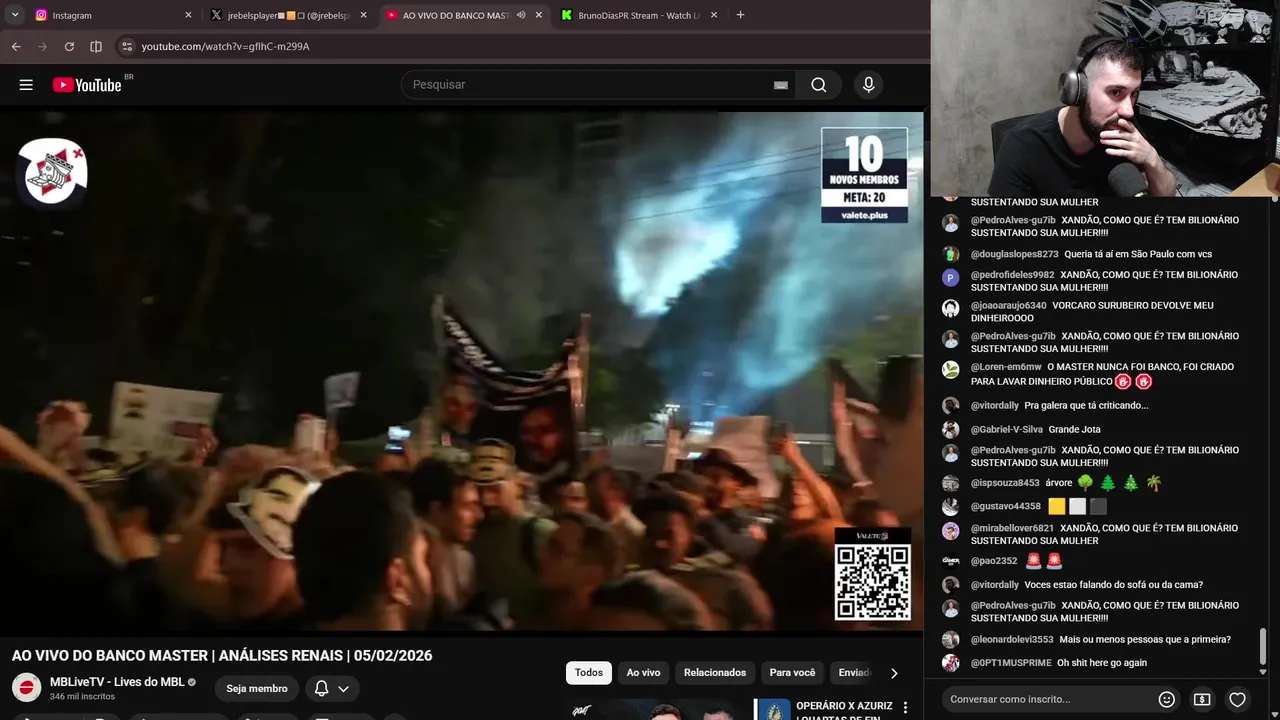Switch to the jrebelsplayer X tab
The image size is (1280, 720).
point(287,15)
